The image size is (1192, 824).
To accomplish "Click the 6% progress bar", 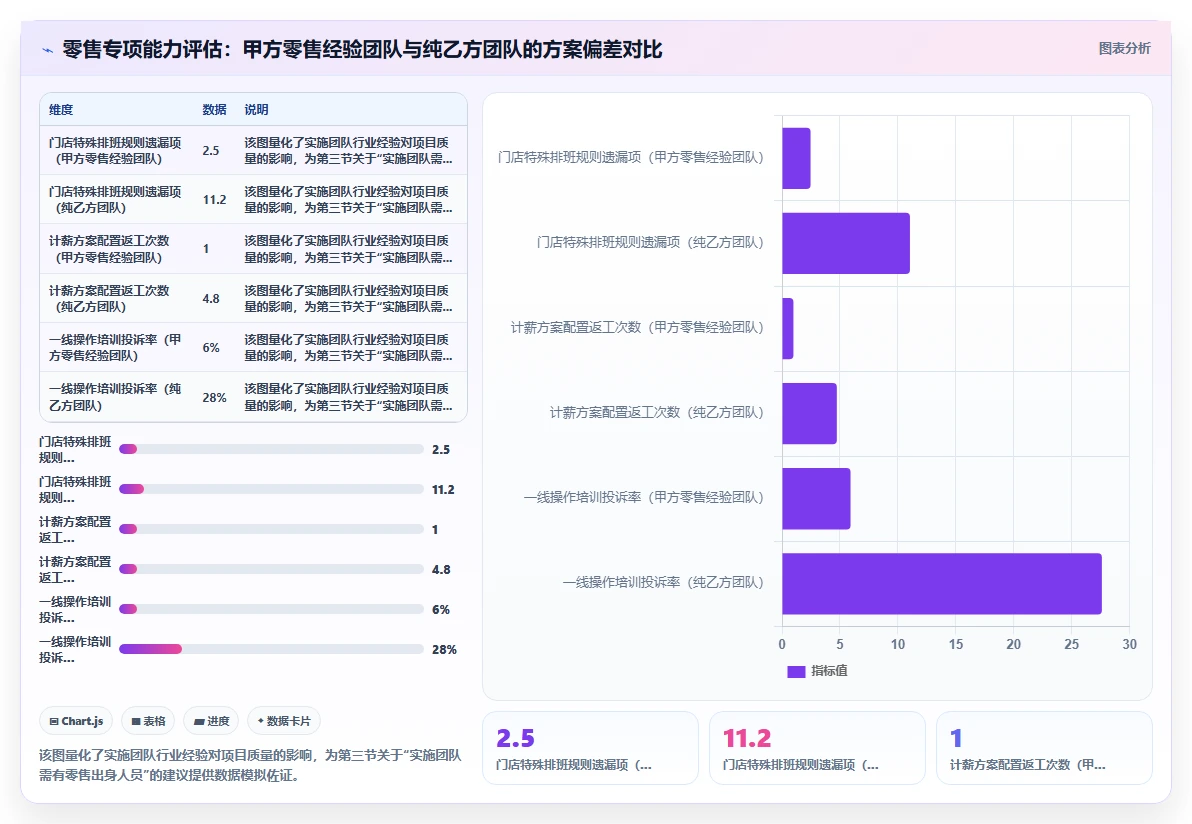I will (x=271, y=609).
